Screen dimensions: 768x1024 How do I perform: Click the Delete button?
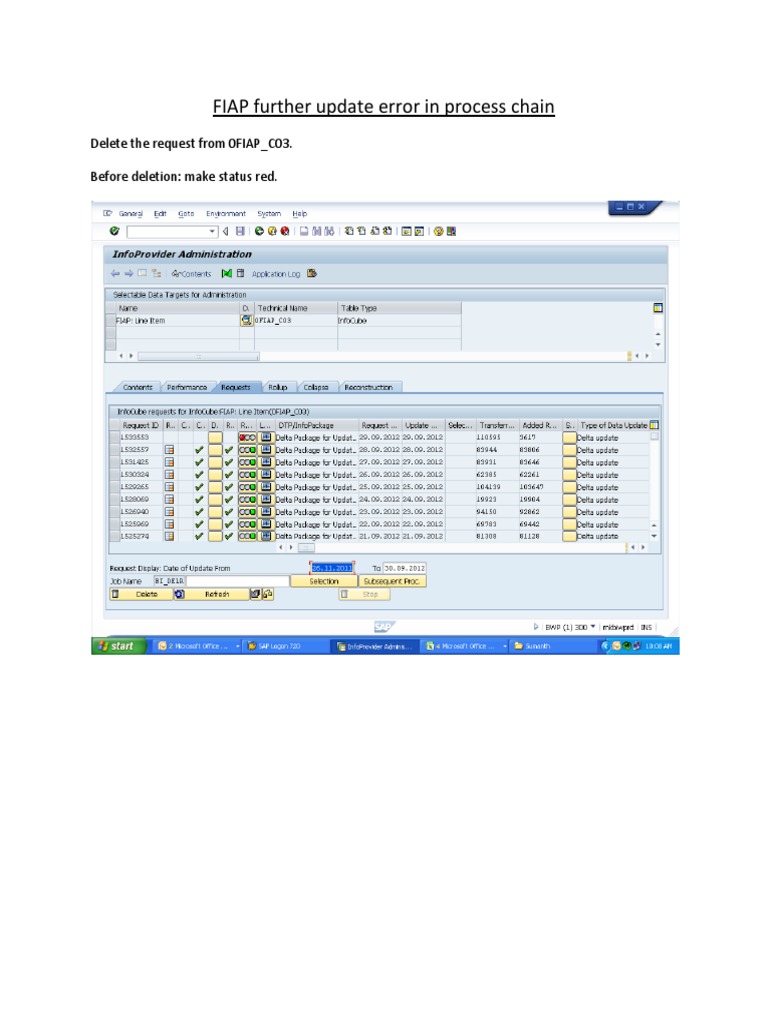pyautogui.click(x=141, y=594)
